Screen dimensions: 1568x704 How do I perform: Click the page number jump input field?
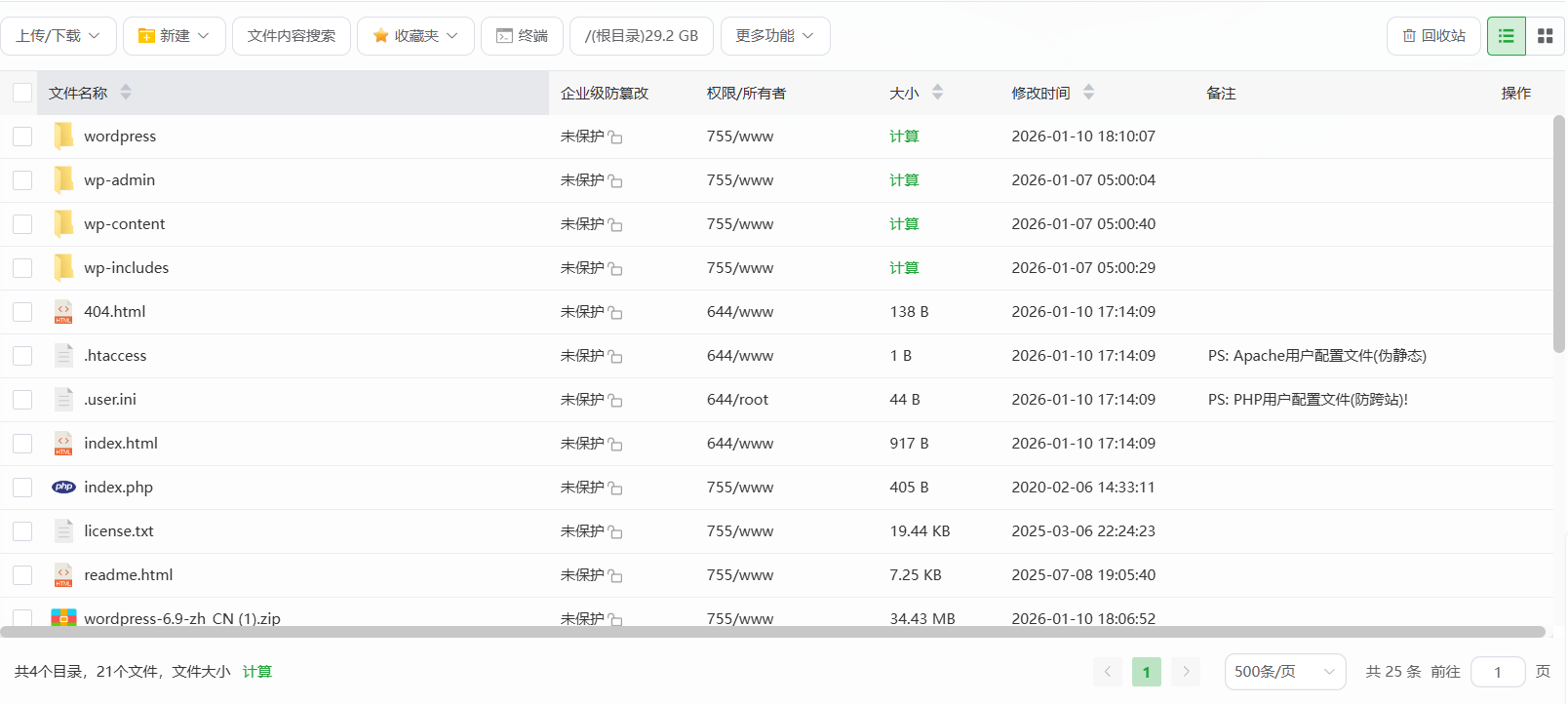[x=1497, y=672]
